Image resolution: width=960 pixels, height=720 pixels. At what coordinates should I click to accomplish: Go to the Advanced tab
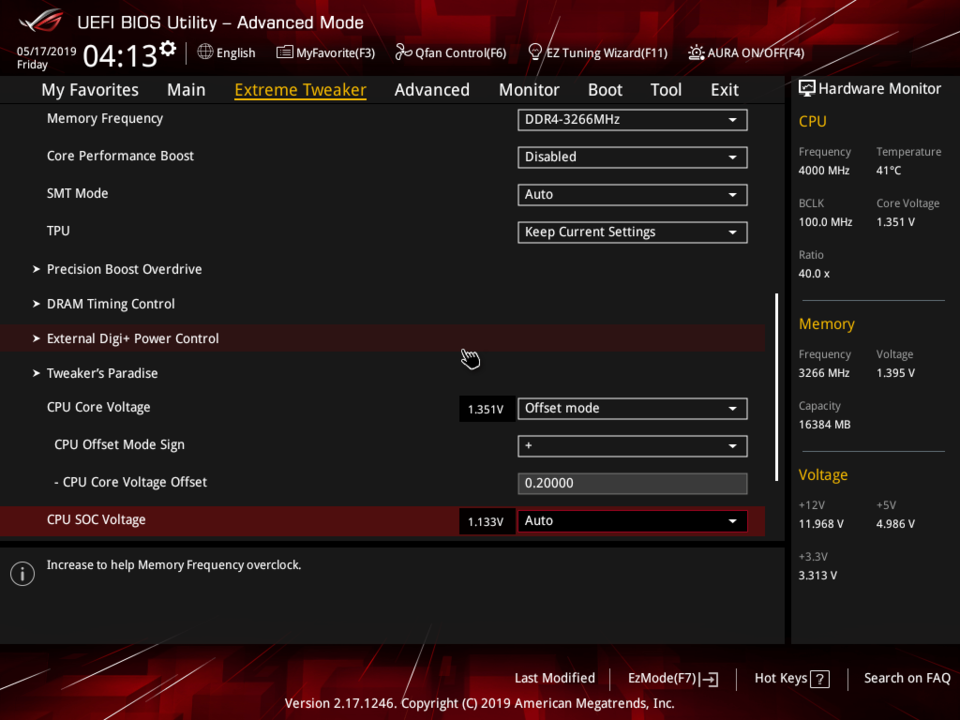click(x=432, y=90)
